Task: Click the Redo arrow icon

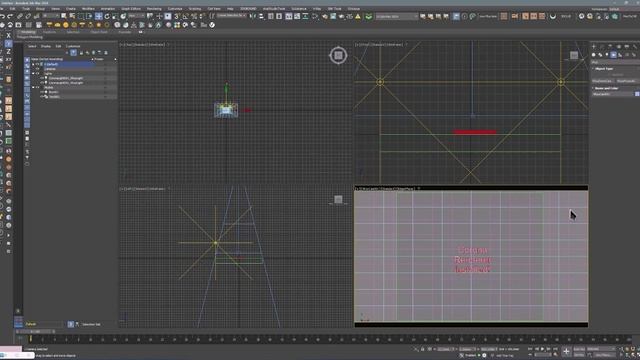Action: (x=11, y=16)
